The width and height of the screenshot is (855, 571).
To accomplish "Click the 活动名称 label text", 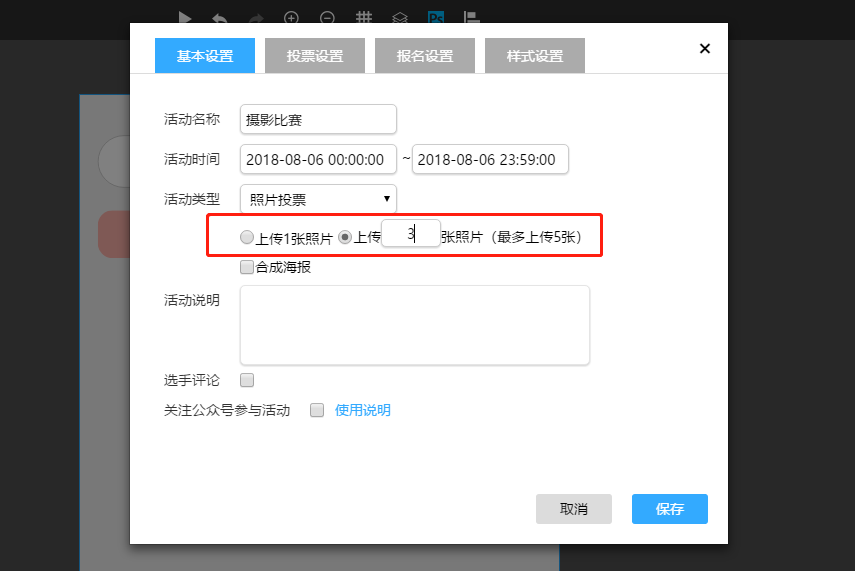I will [x=192, y=119].
